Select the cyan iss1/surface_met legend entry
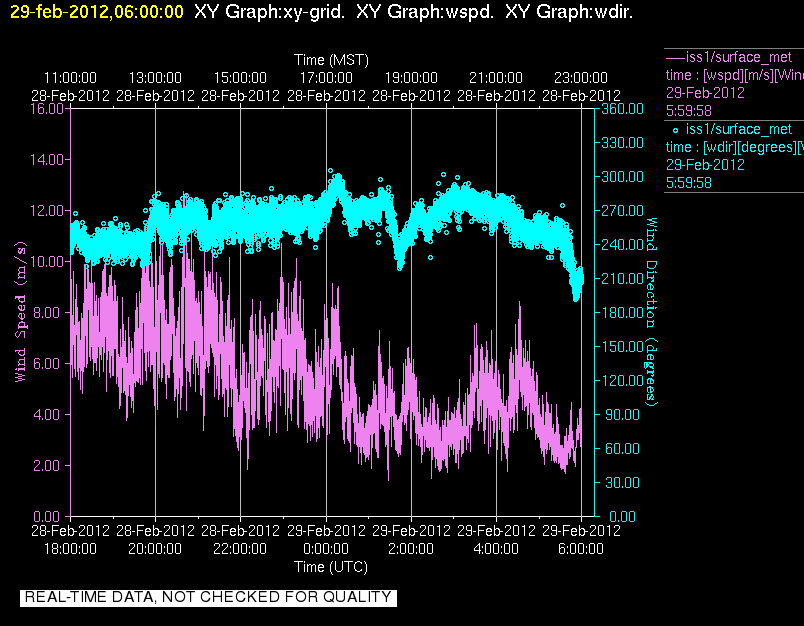This screenshot has width=804, height=626. [739, 129]
